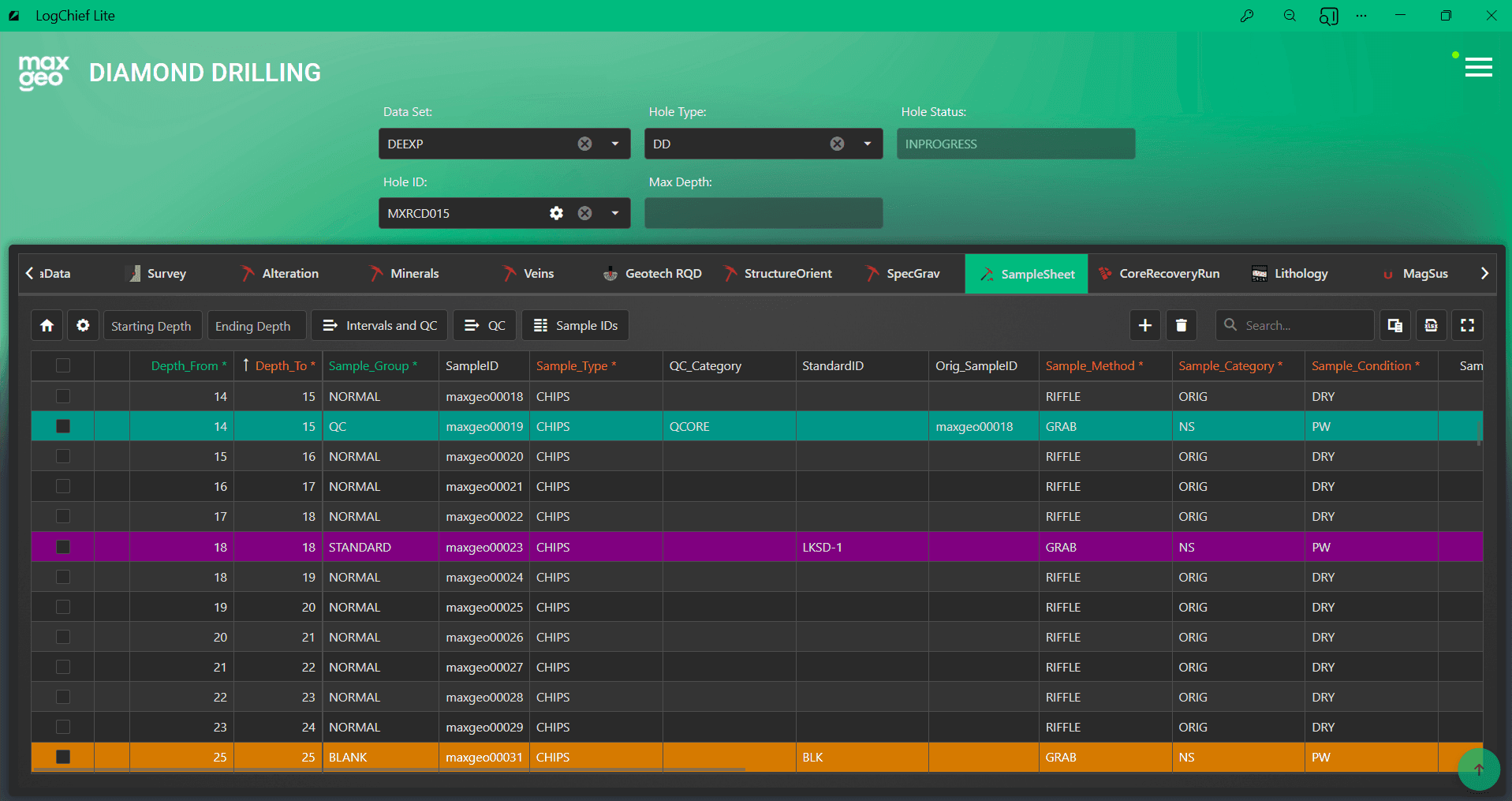1512x801 pixels.
Task: Click the home icon in grid toolbar
Action: (x=47, y=325)
